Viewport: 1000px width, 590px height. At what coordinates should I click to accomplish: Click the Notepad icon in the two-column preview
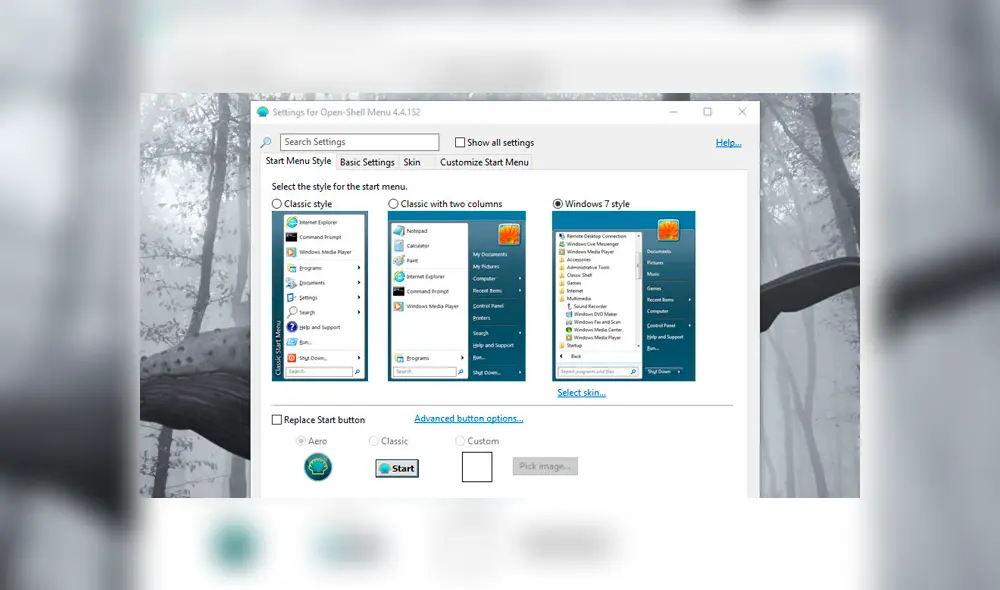click(x=399, y=230)
